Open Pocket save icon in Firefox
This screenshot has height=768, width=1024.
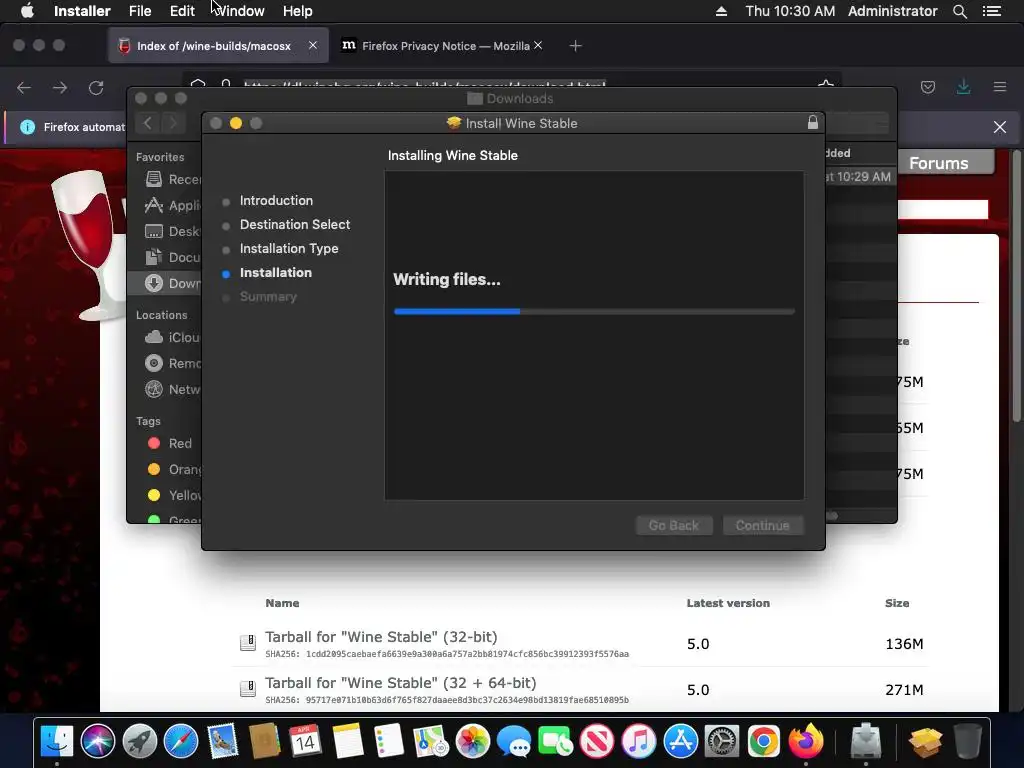coord(927,87)
